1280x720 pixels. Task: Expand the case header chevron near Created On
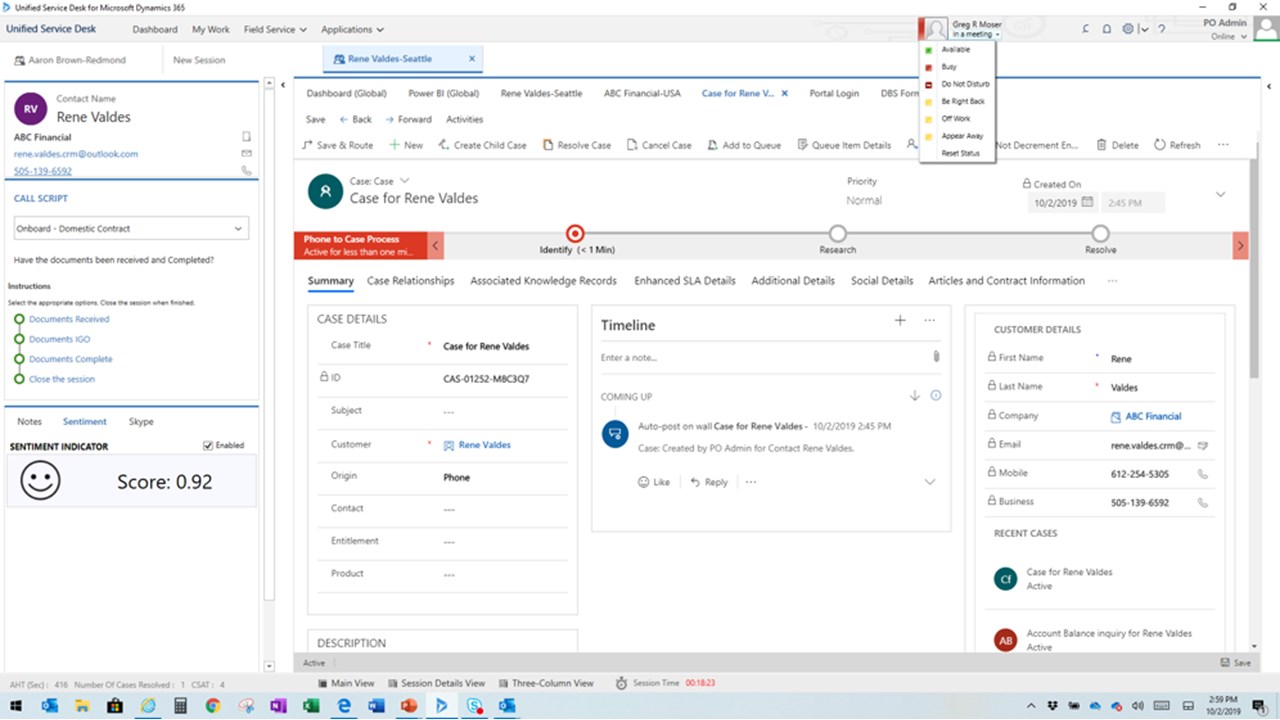pyautogui.click(x=1220, y=194)
